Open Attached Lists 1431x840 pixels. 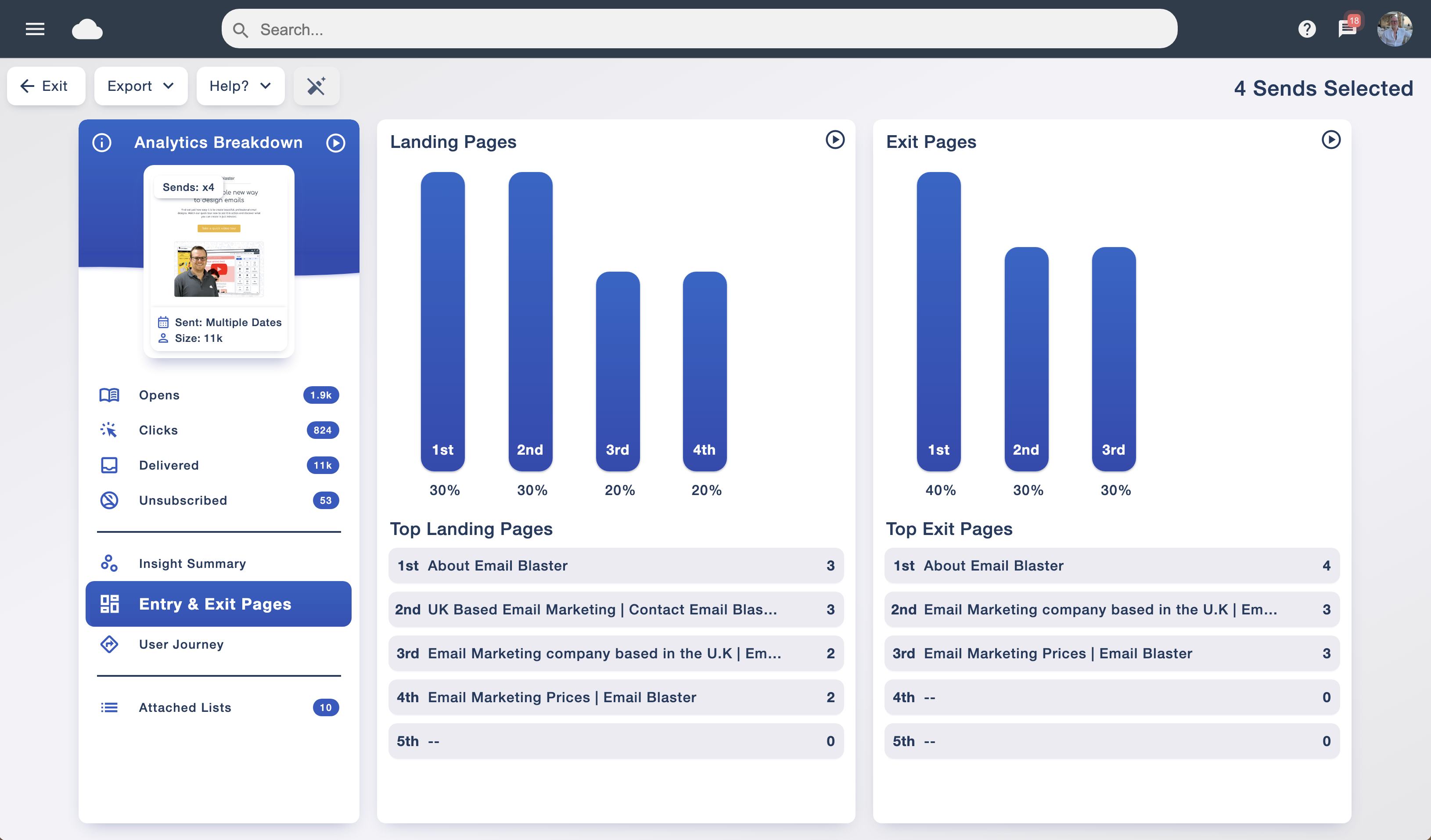219,707
